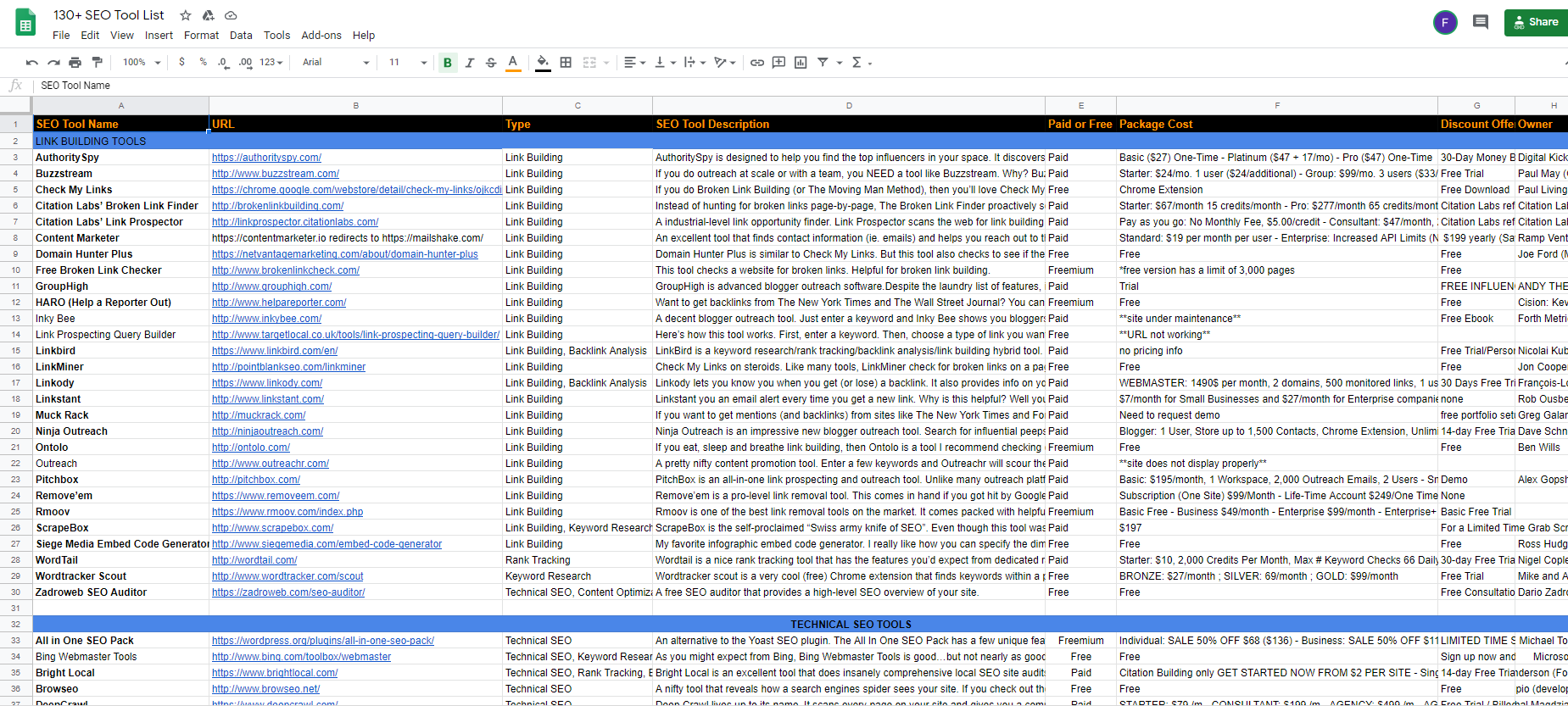Image resolution: width=1568 pixels, height=706 pixels.
Task: Open the font size 11 dropdown
Action: 408,63
